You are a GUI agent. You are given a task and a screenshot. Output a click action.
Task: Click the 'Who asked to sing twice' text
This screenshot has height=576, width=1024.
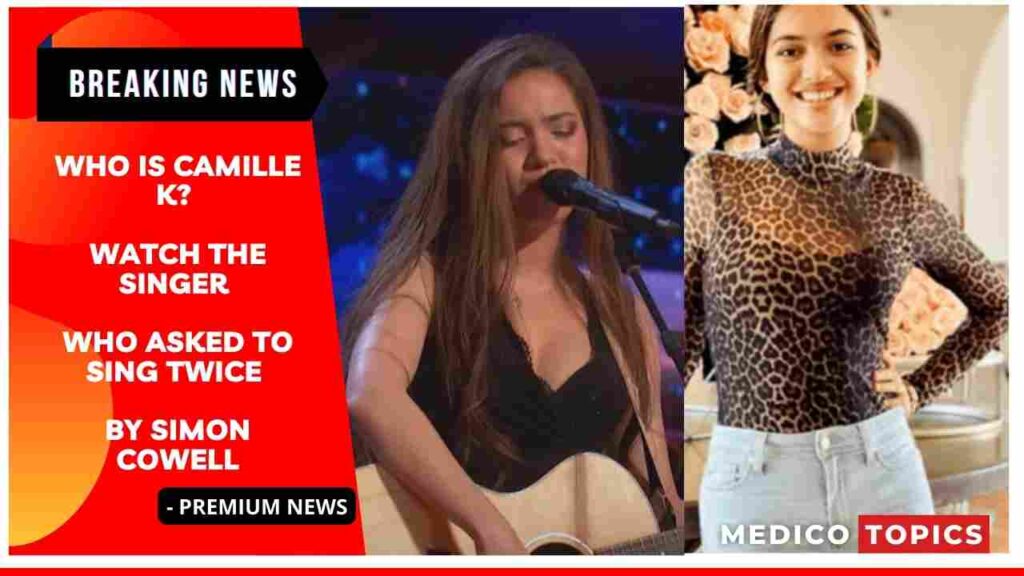pyautogui.click(x=178, y=356)
